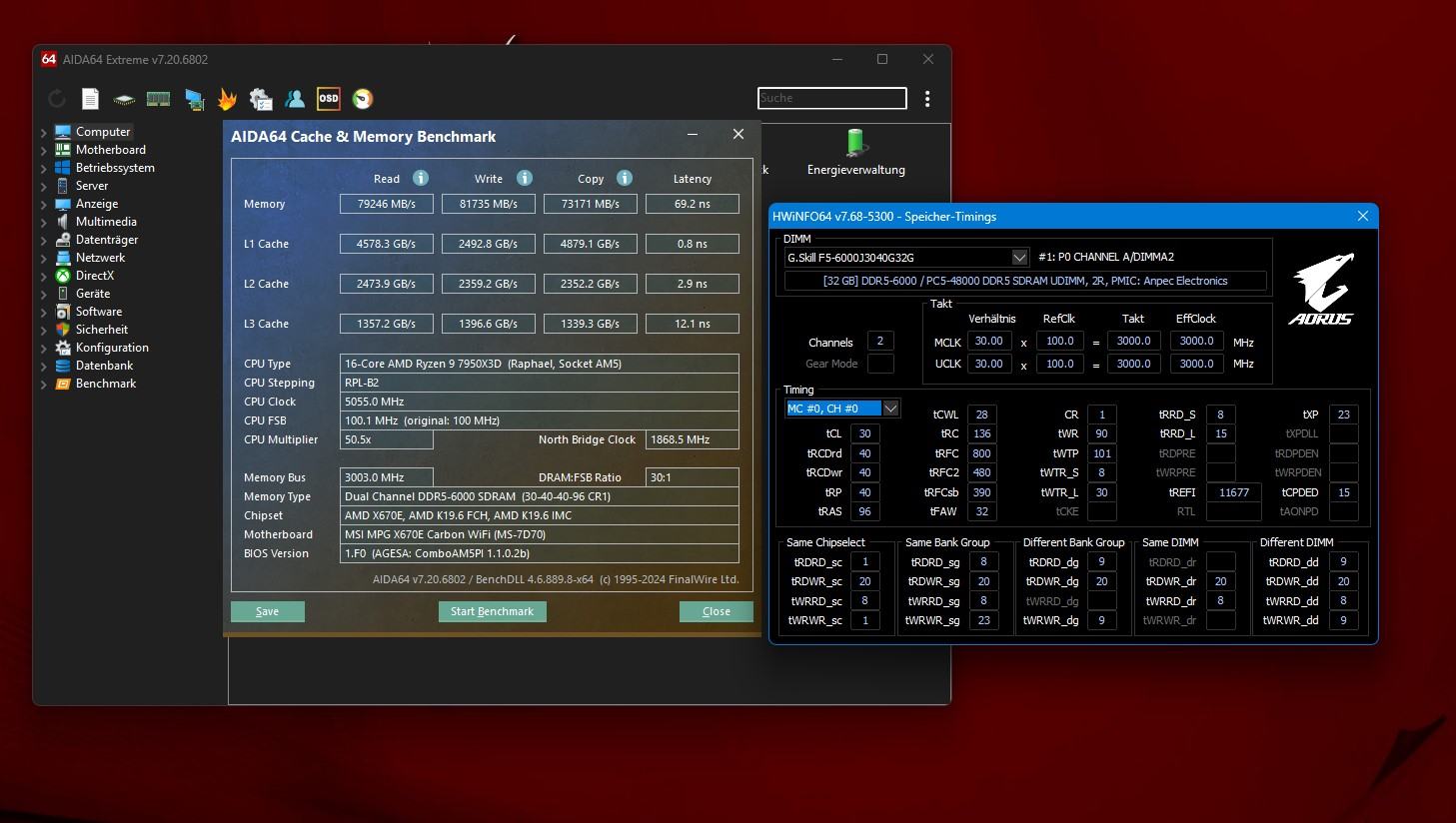Click the CPU Type field 16-Core AMD Ryzen
Image resolution: width=1456 pixels, height=823 pixels.
pos(540,364)
